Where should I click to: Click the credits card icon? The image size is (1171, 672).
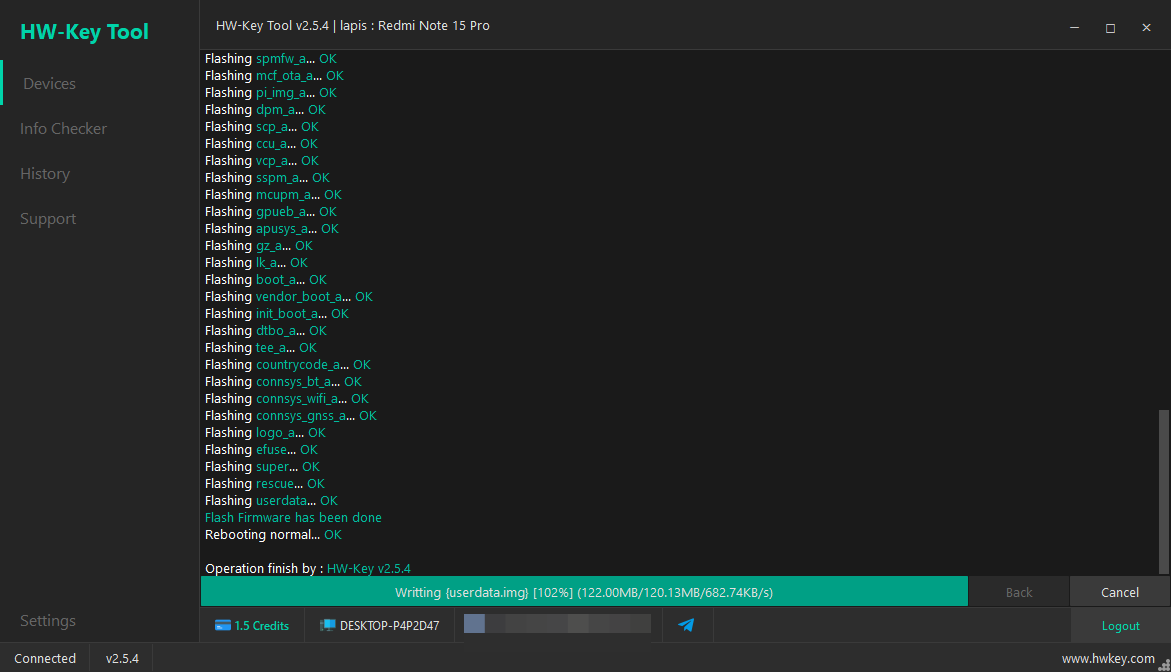pyautogui.click(x=223, y=626)
